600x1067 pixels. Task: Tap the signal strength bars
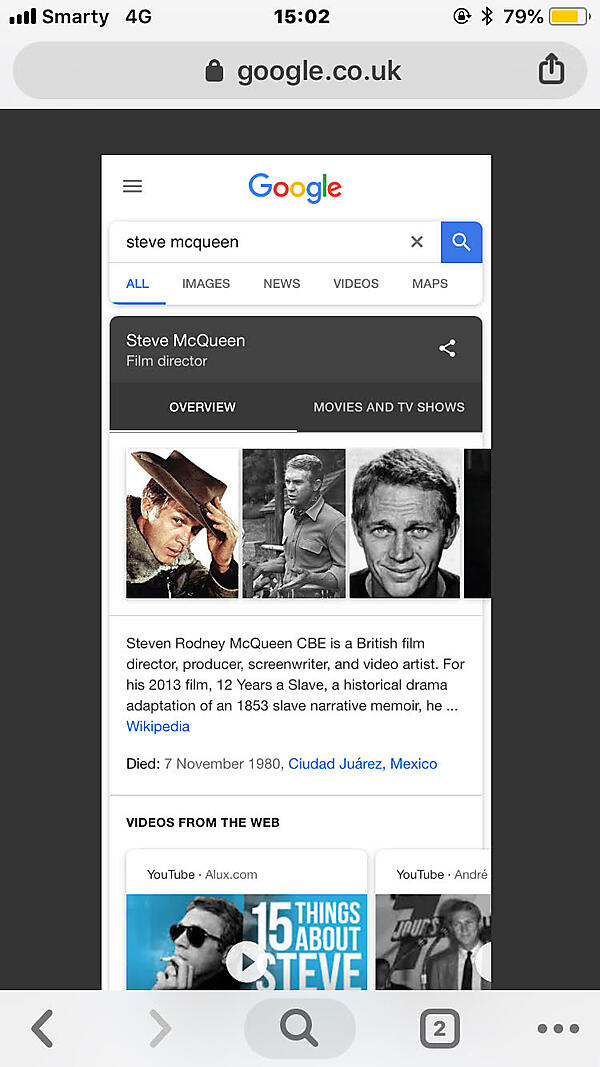(x=22, y=16)
